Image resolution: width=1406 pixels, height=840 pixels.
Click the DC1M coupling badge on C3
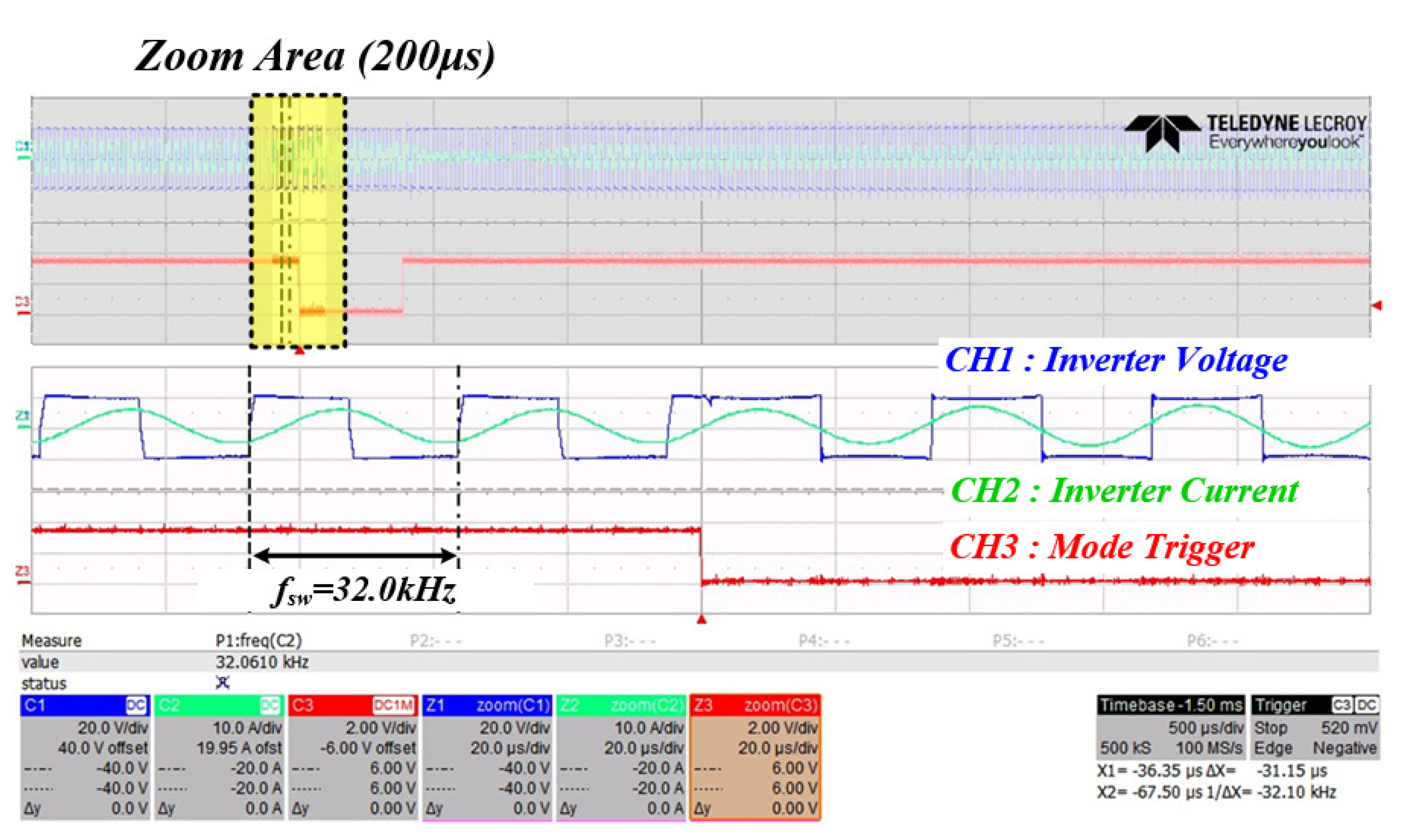(x=393, y=705)
